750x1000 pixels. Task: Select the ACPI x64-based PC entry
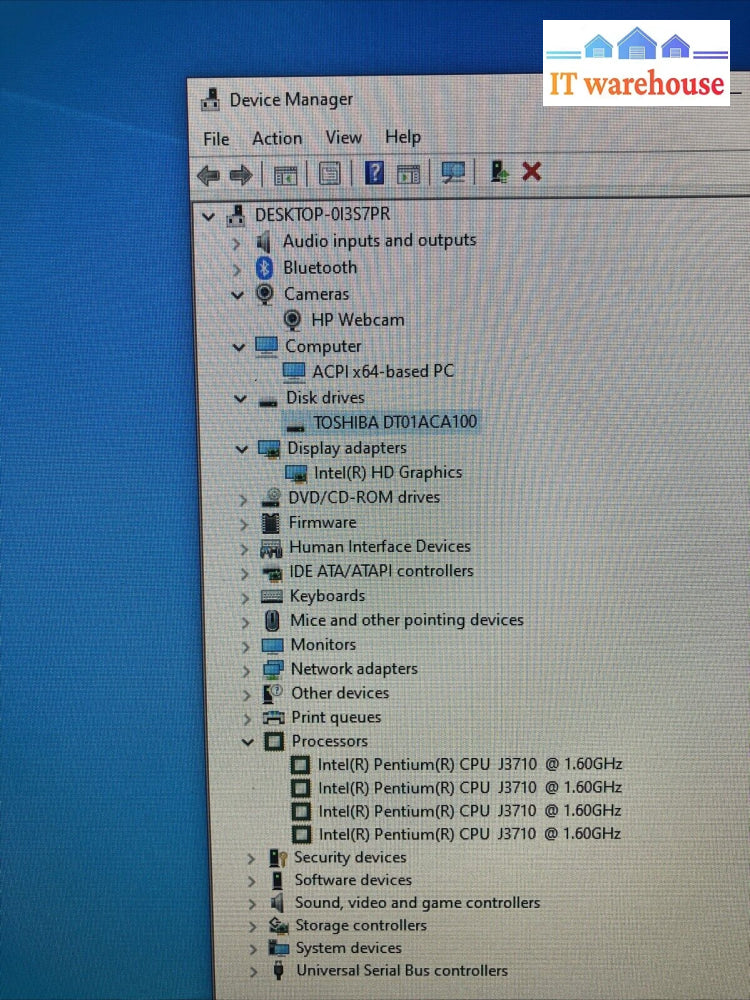(383, 371)
